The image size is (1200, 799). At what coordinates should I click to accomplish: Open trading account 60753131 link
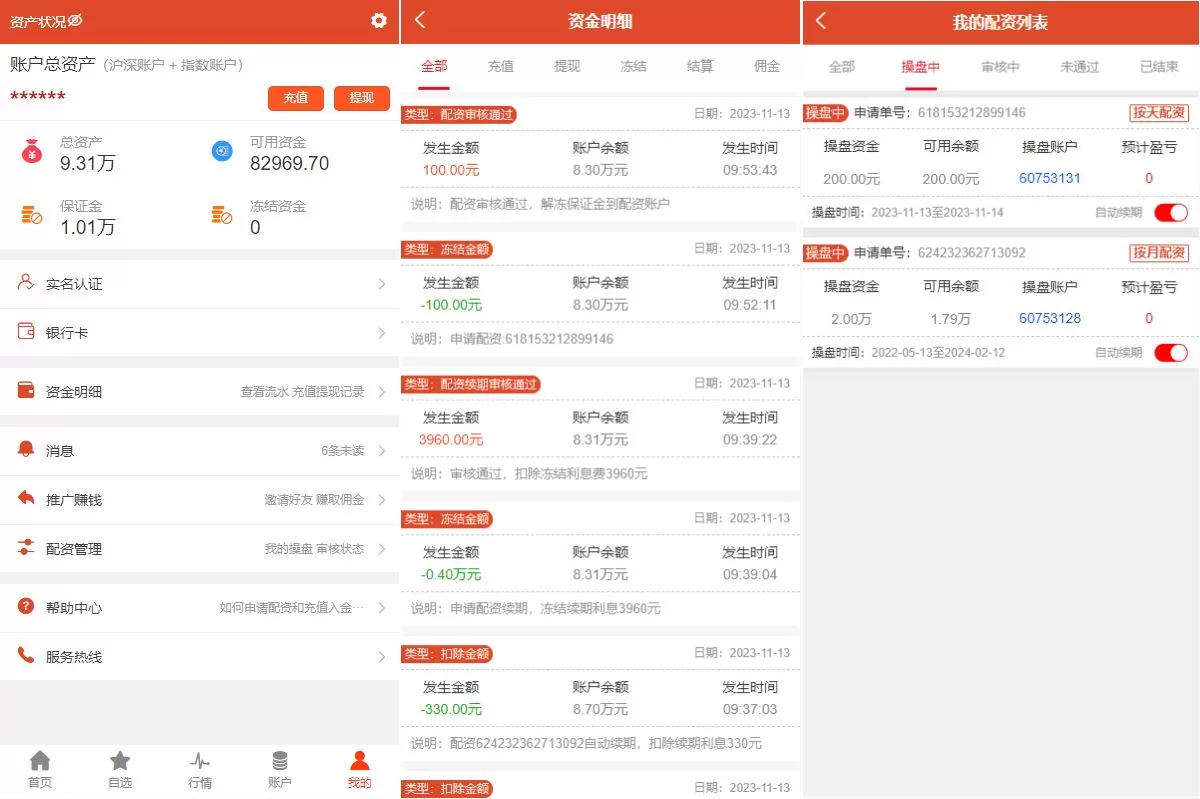click(x=1050, y=178)
